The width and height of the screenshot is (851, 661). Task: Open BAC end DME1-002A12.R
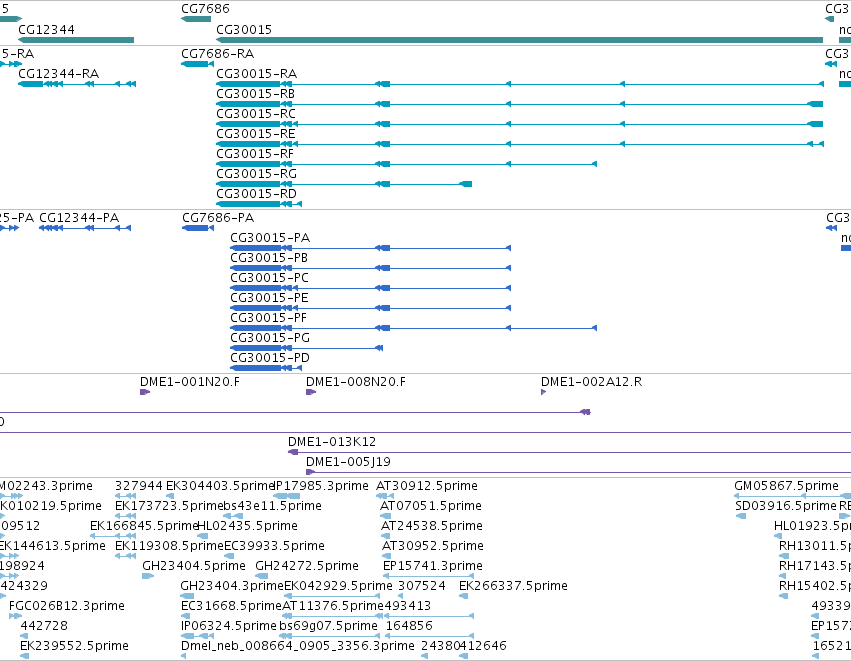(x=592, y=382)
